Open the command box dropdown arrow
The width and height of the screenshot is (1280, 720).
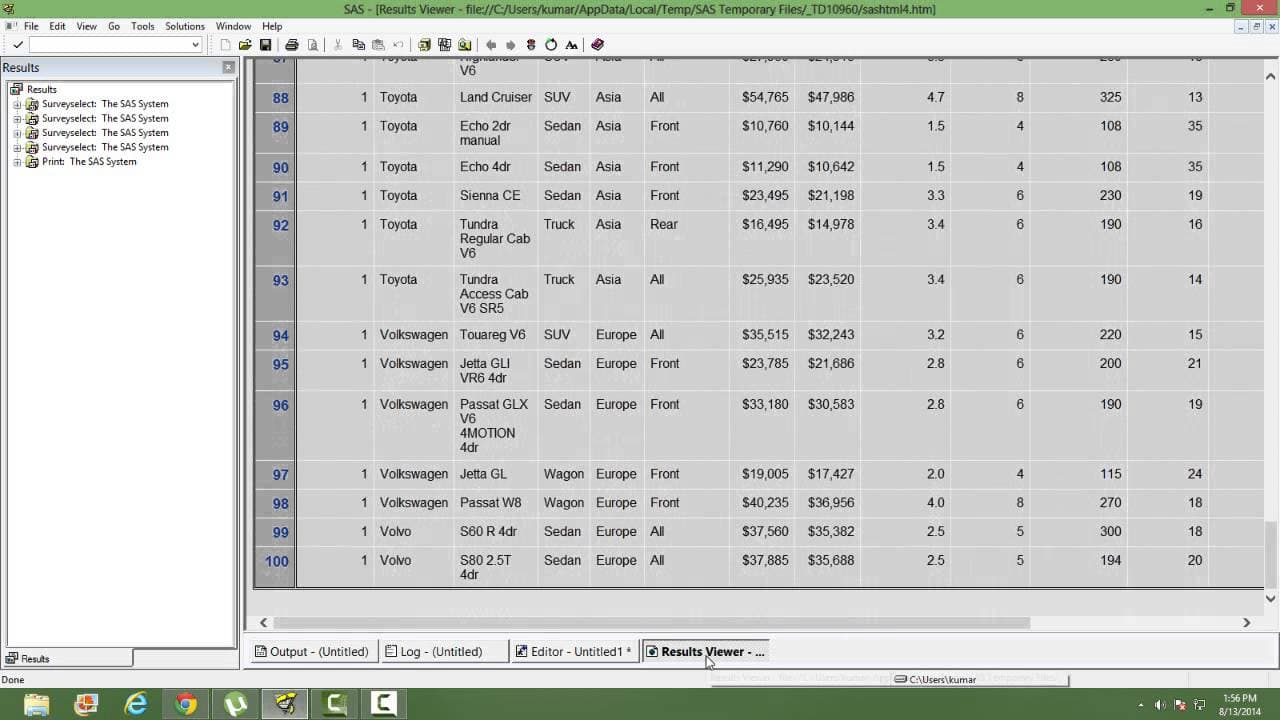(x=196, y=45)
